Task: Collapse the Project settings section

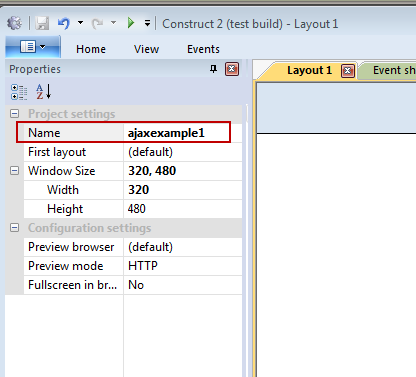Action: 14,114
